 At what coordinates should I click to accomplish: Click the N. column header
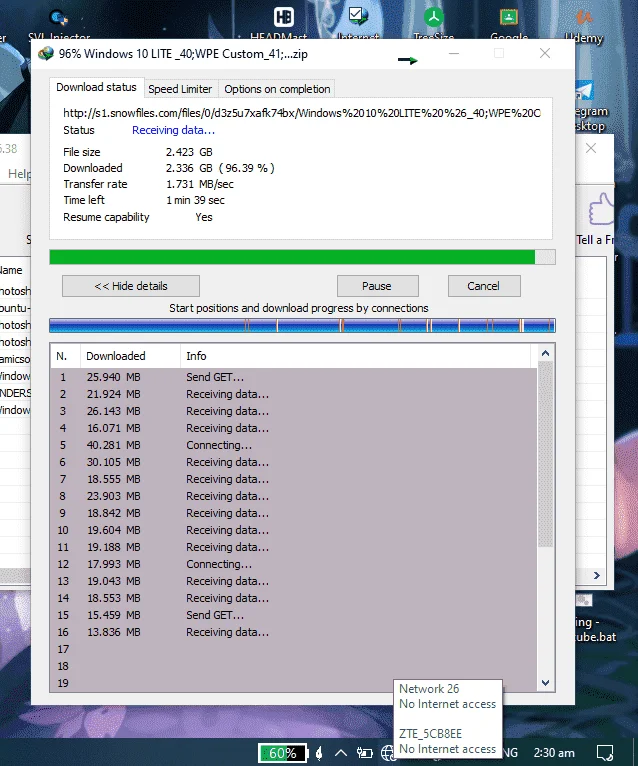pos(65,356)
